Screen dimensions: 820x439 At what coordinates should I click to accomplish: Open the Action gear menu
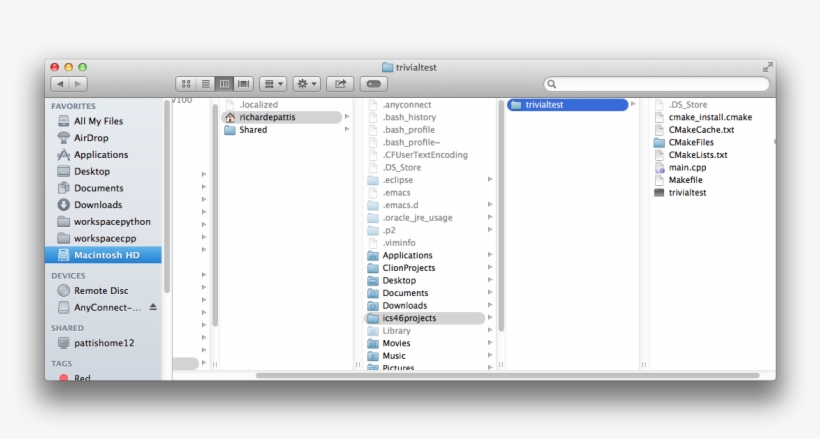point(306,84)
